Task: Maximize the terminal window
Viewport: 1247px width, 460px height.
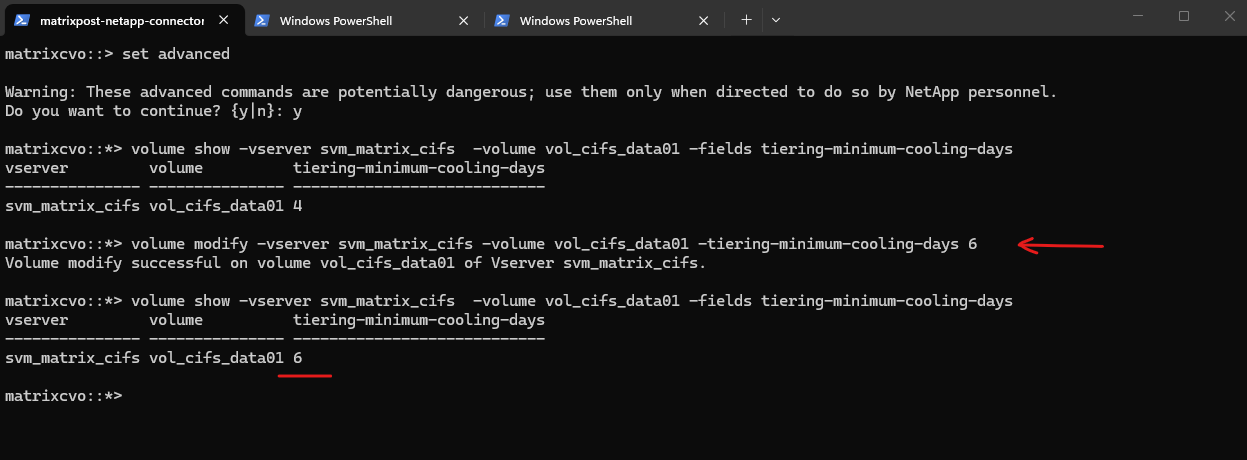Action: [1184, 16]
